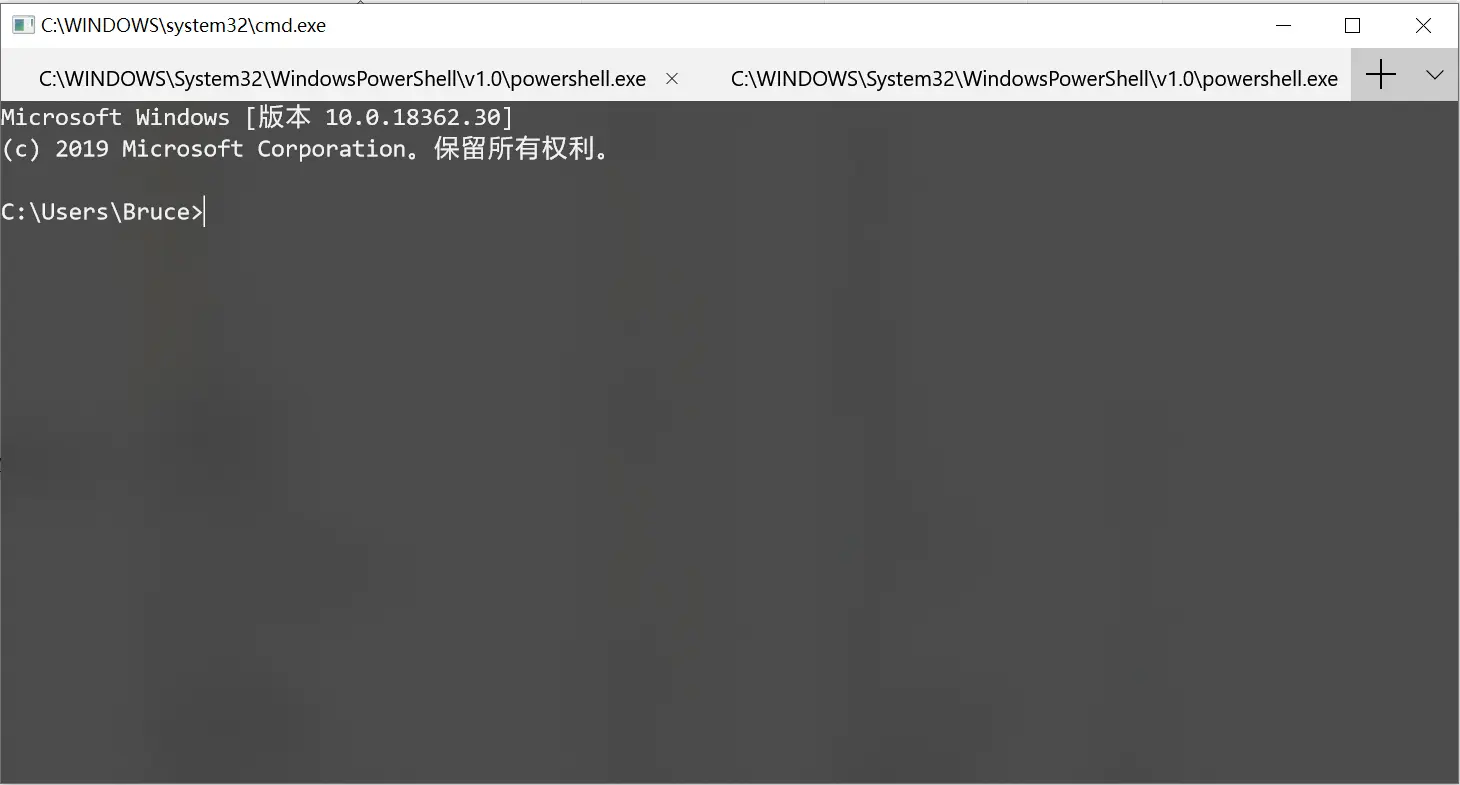Minimize the terminal window
1460x785 pixels.
pos(1281,26)
